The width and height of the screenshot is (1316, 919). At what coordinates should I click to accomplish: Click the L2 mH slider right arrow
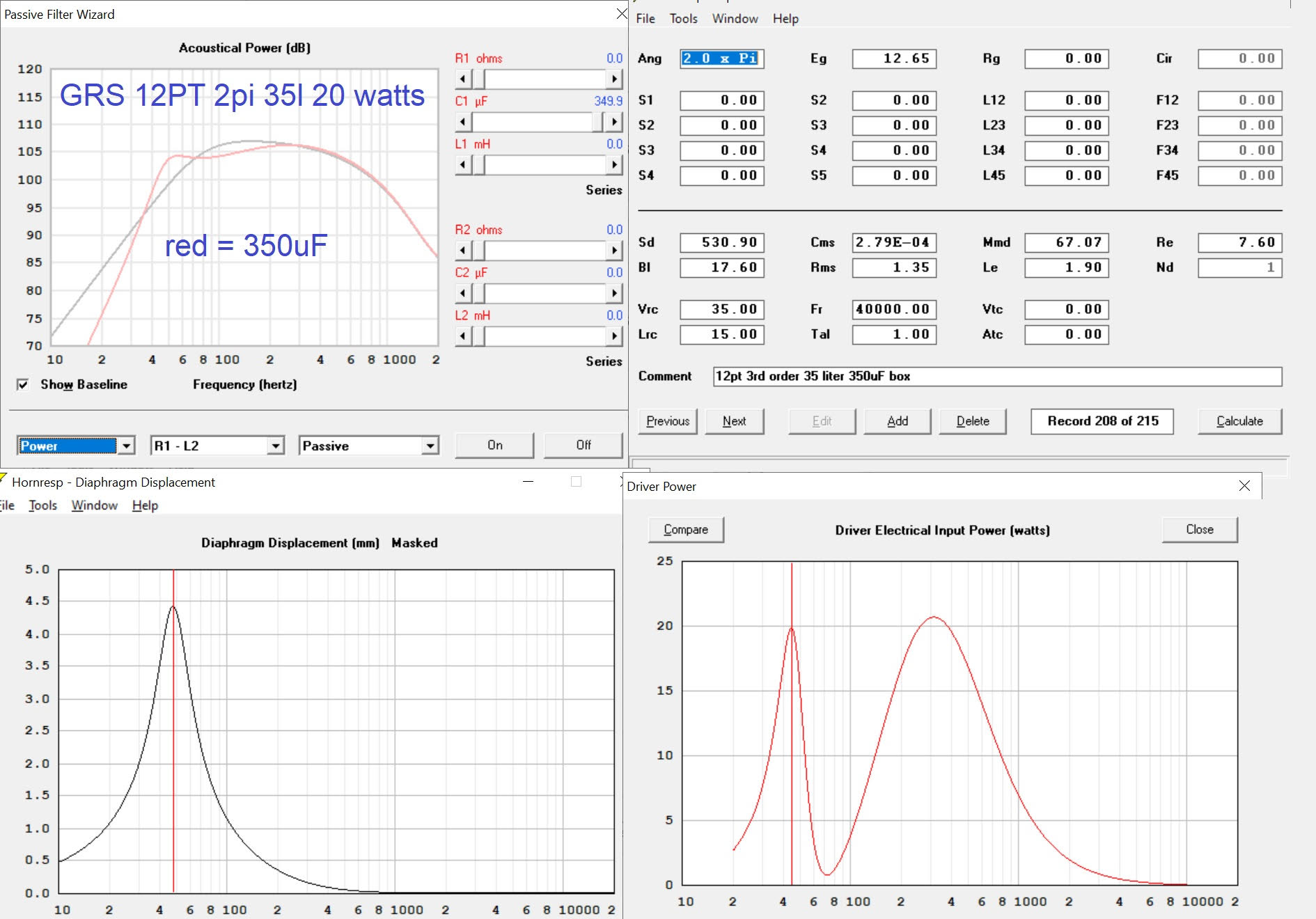[x=614, y=336]
